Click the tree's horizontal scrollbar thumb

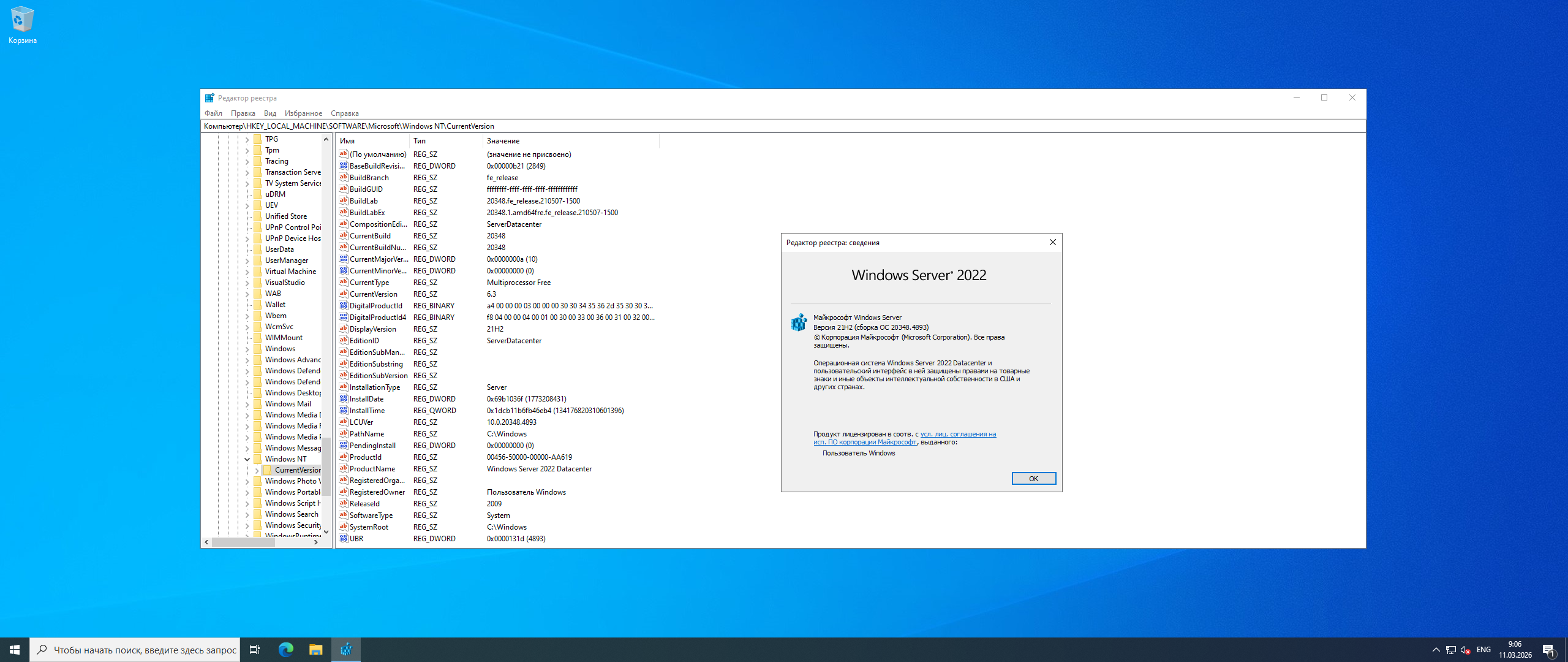[x=245, y=542]
